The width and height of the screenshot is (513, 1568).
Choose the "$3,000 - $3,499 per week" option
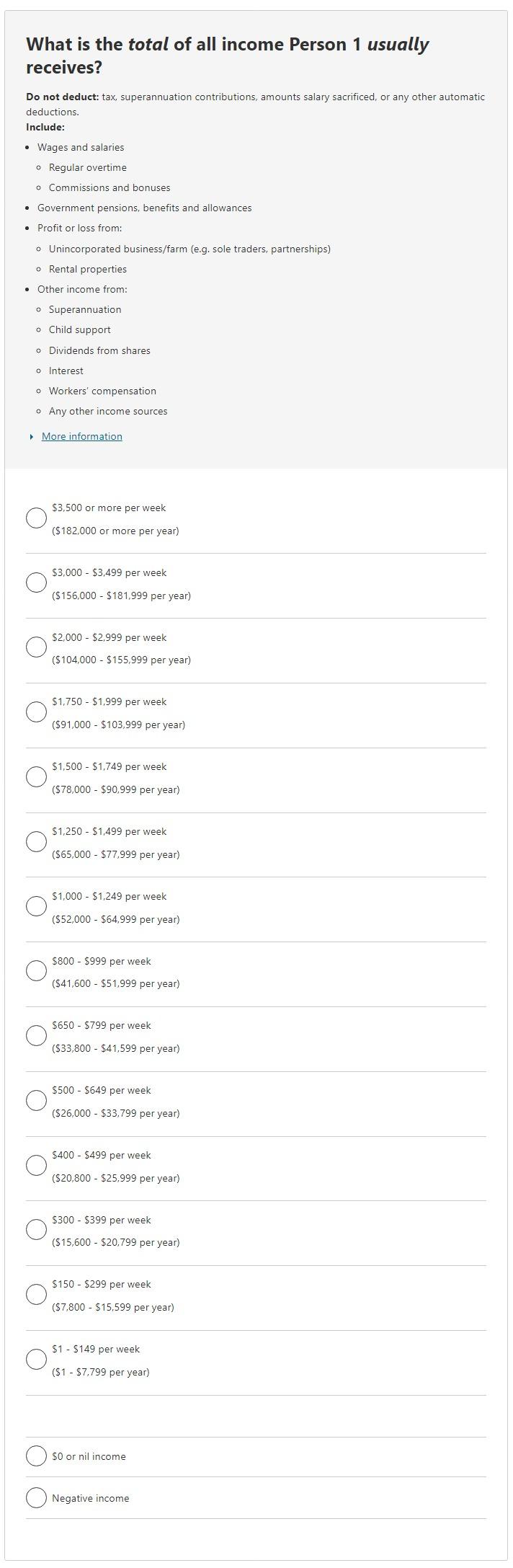[x=37, y=583]
